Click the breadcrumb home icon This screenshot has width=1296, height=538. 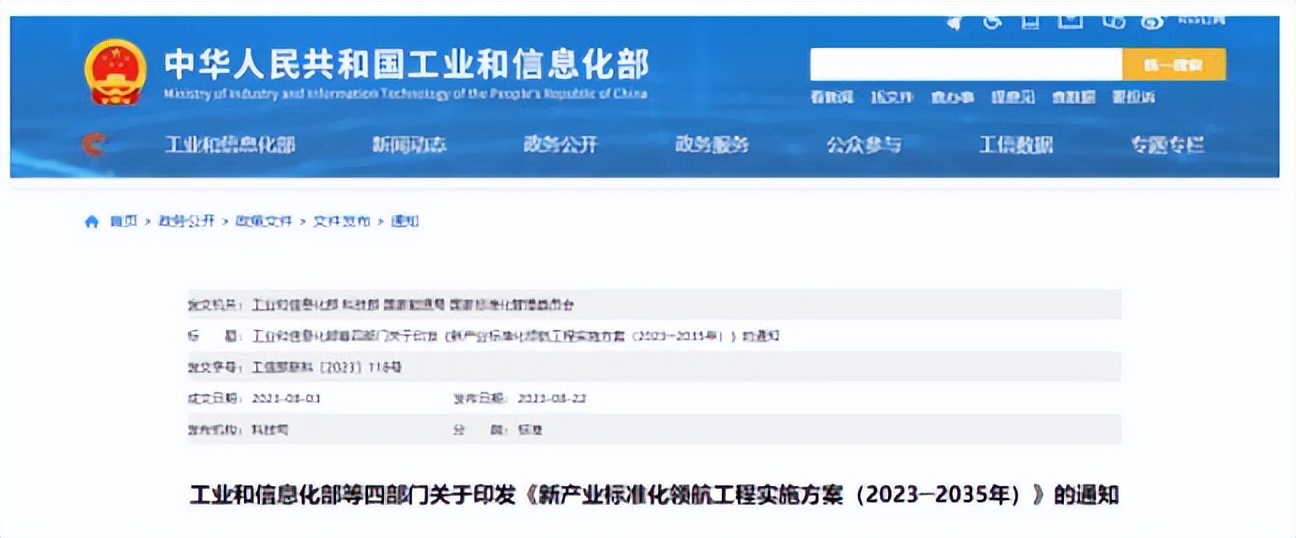pyautogui.click(x=92, y=221)
